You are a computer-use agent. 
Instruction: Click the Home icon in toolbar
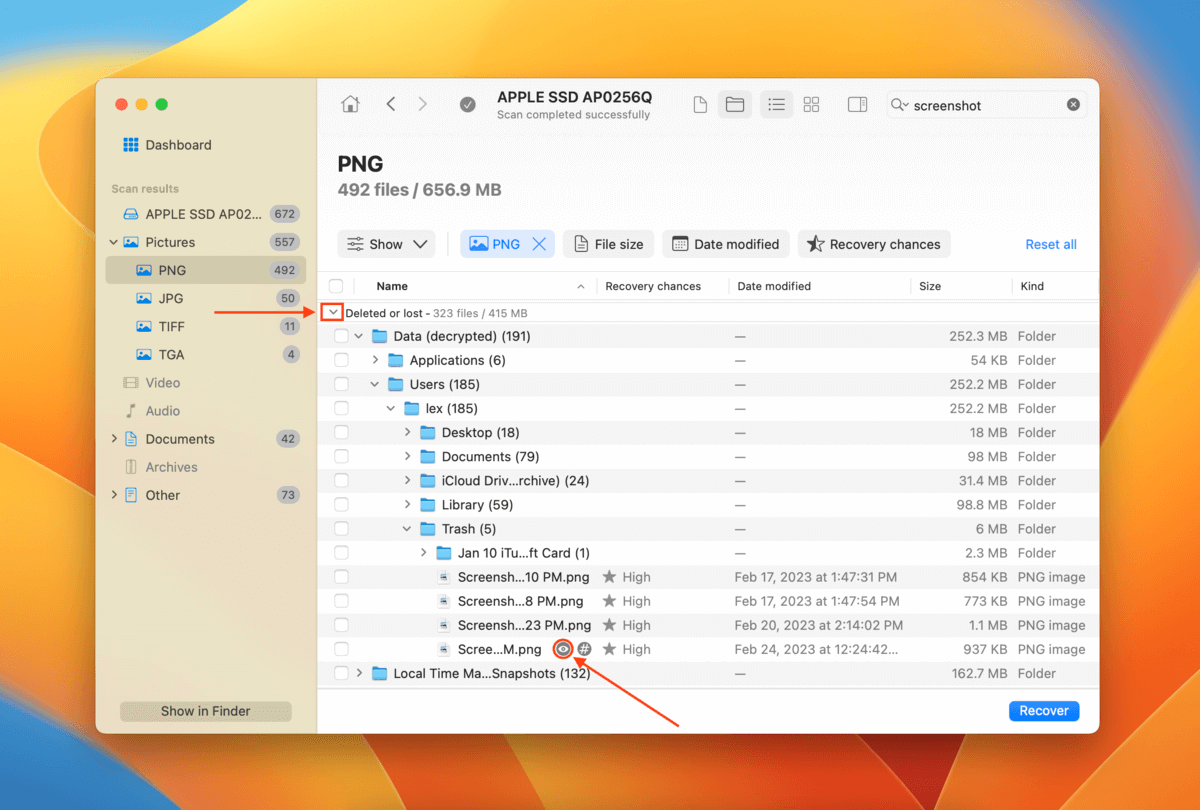pos(350,105)
